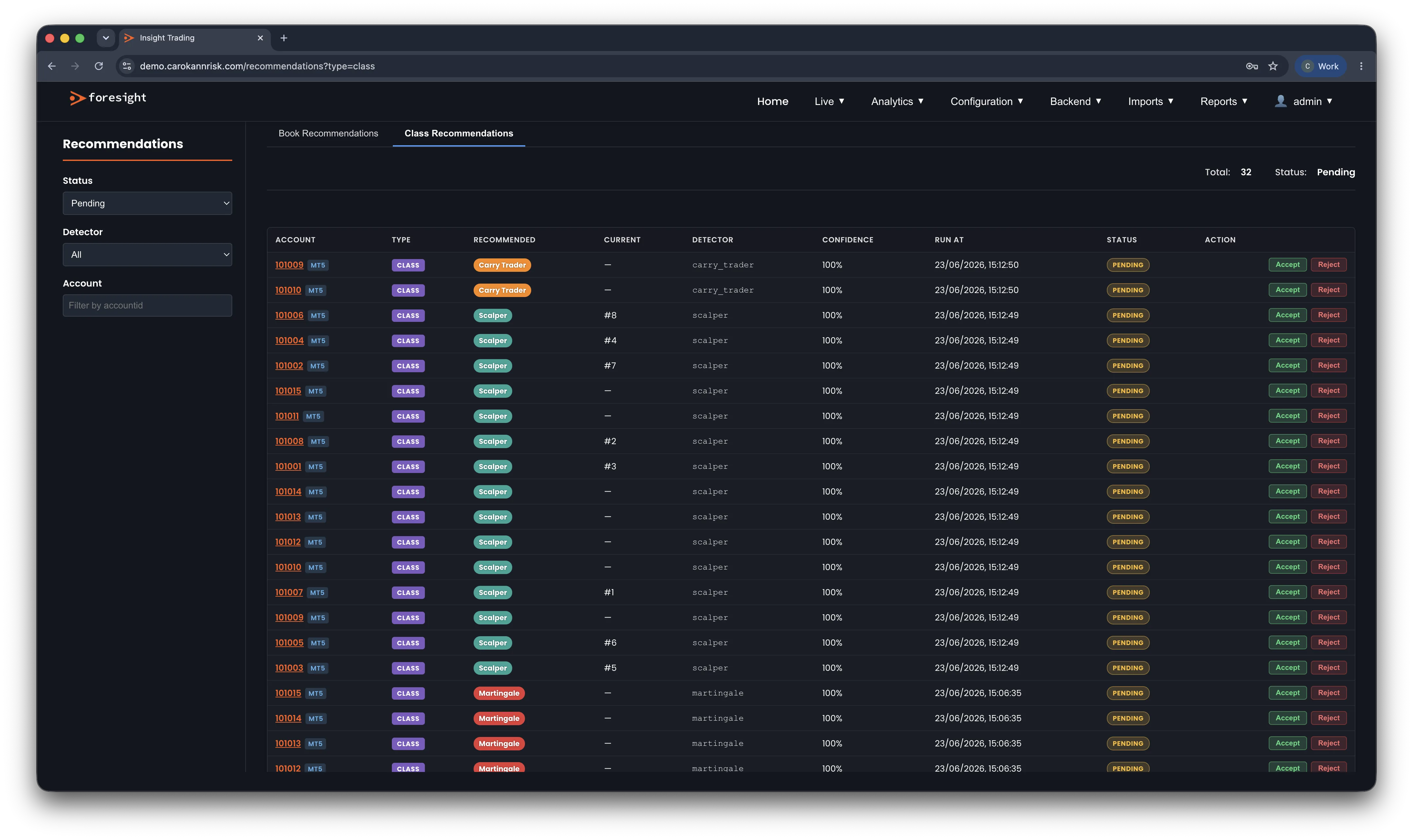The height and width of the screenshot is (840, 1413).
Task: Expand the Imports menu
Action: [x=1150, y=101]
